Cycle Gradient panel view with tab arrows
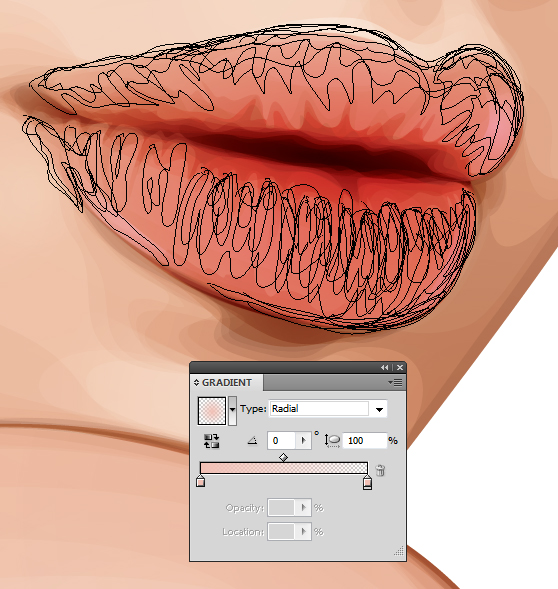 pyautogui.click(x=196, y=382)
